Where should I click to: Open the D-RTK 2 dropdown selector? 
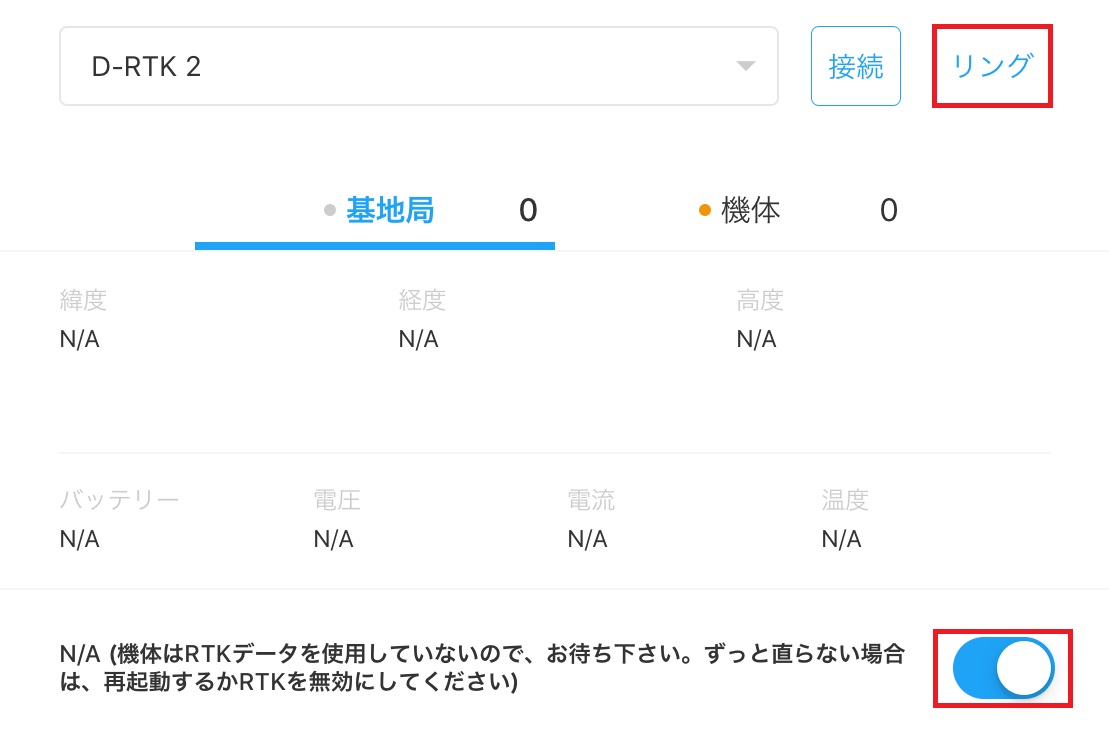(x=419, y=66)
